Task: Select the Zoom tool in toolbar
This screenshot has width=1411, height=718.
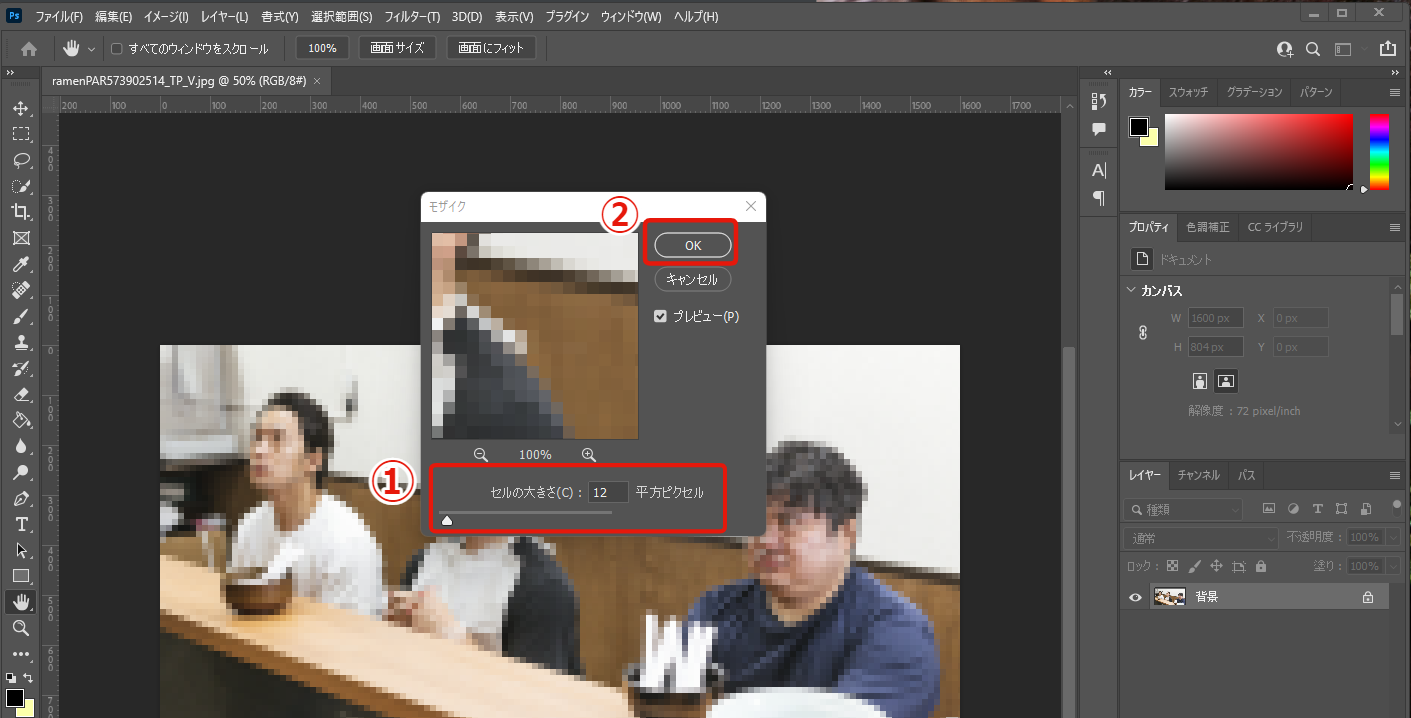Action: pyautogui.click(x=21, y=628)
